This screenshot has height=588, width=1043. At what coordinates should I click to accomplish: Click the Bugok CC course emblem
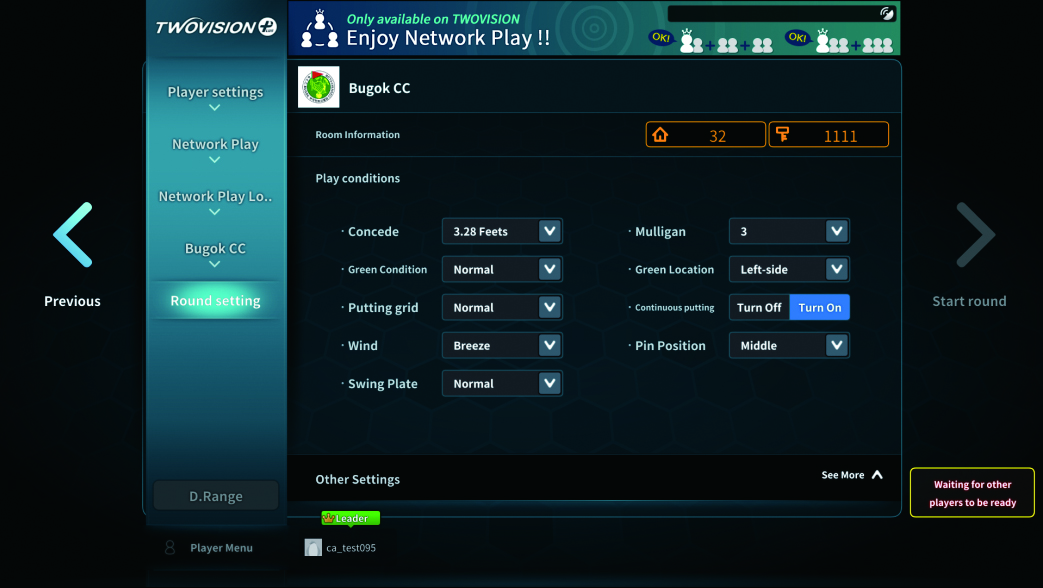click(x=319, y=87)
